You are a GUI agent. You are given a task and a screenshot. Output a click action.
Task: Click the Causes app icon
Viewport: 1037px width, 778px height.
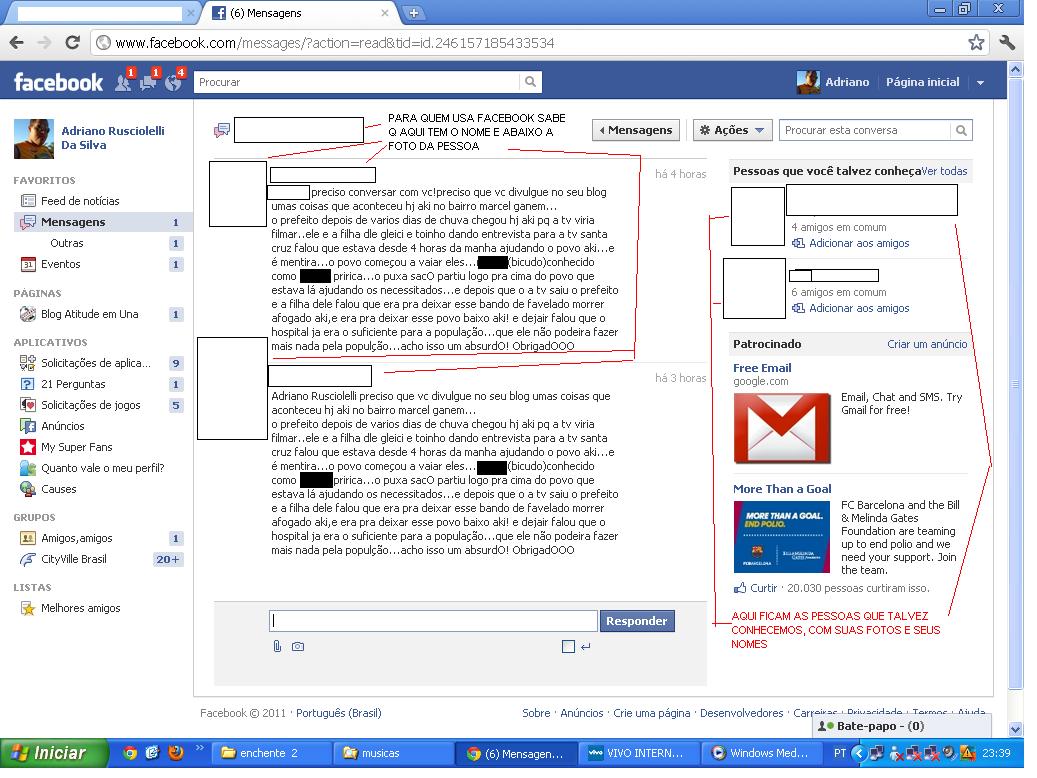(x=28, y=490)
